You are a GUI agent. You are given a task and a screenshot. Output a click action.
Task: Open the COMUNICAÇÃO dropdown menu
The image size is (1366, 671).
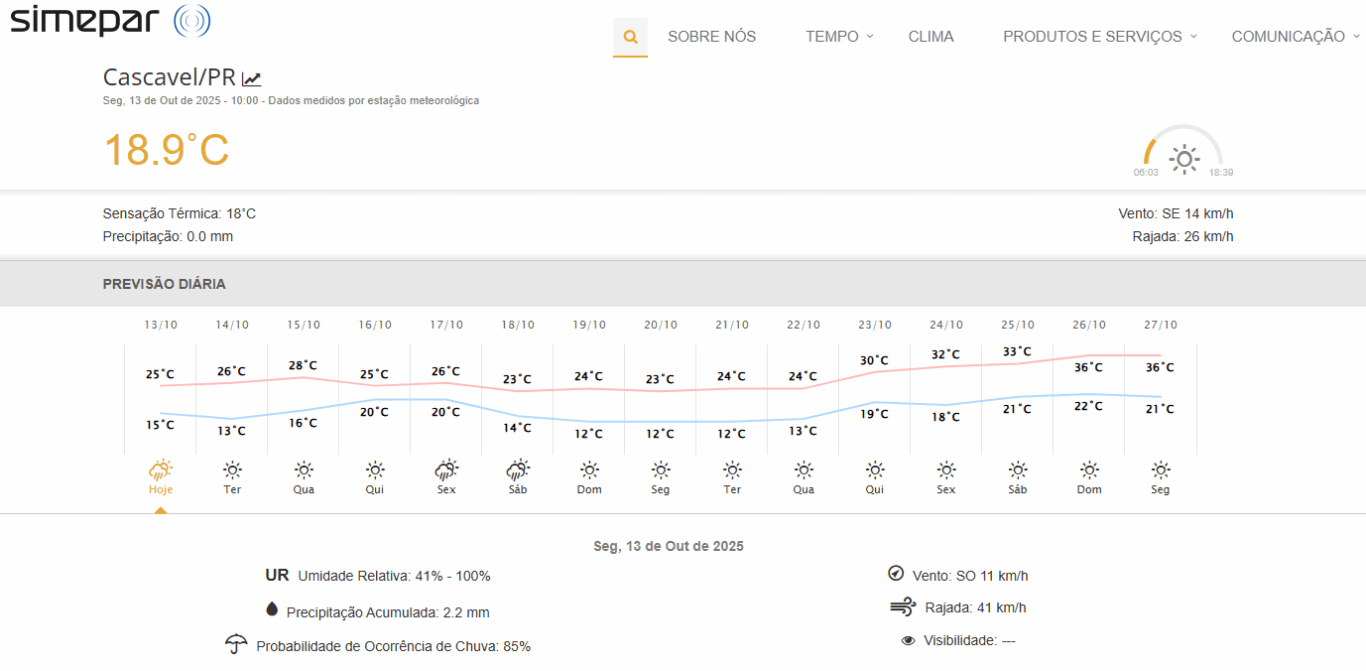(1295, 37)
